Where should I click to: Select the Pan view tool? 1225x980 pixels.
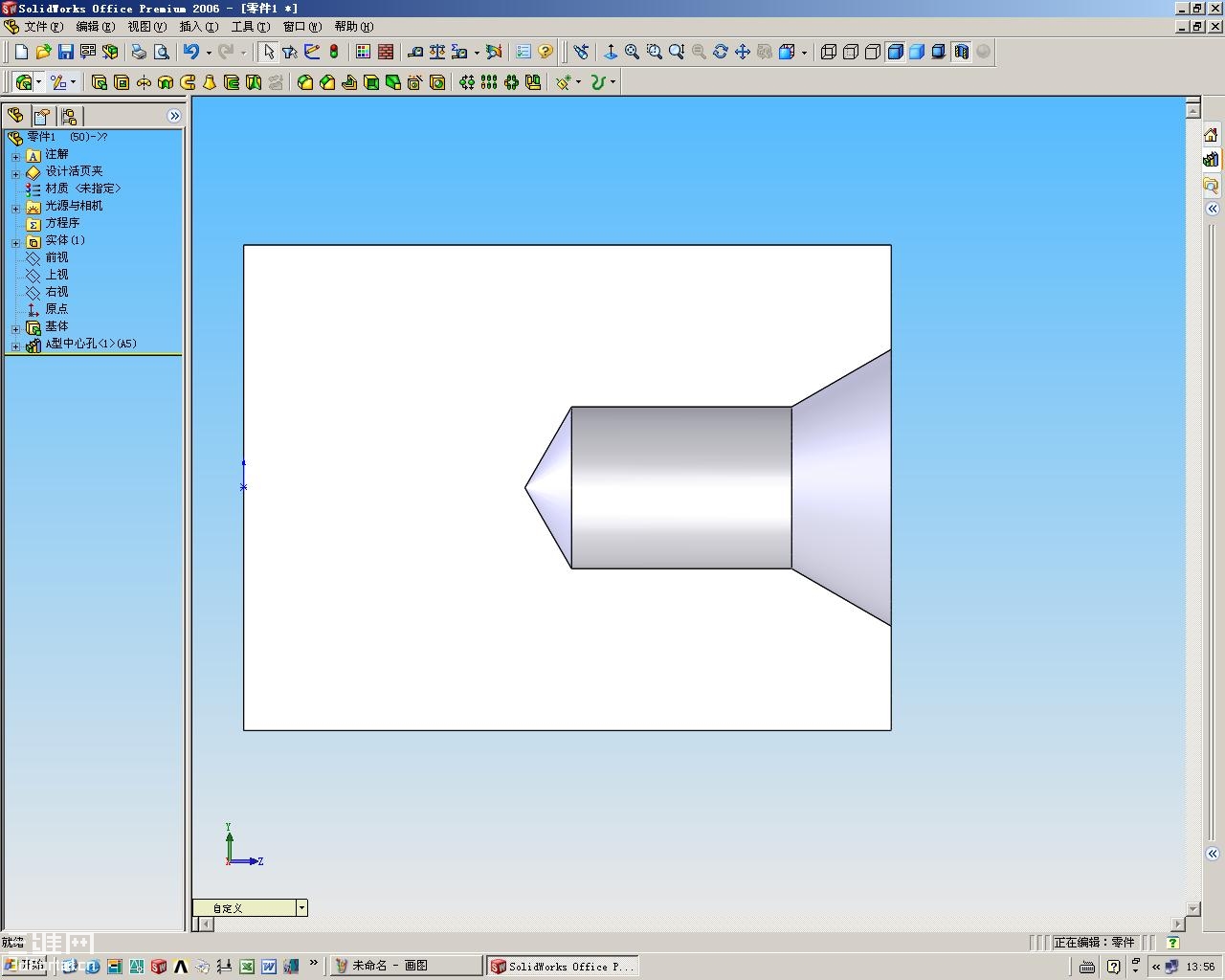[743, 52]
